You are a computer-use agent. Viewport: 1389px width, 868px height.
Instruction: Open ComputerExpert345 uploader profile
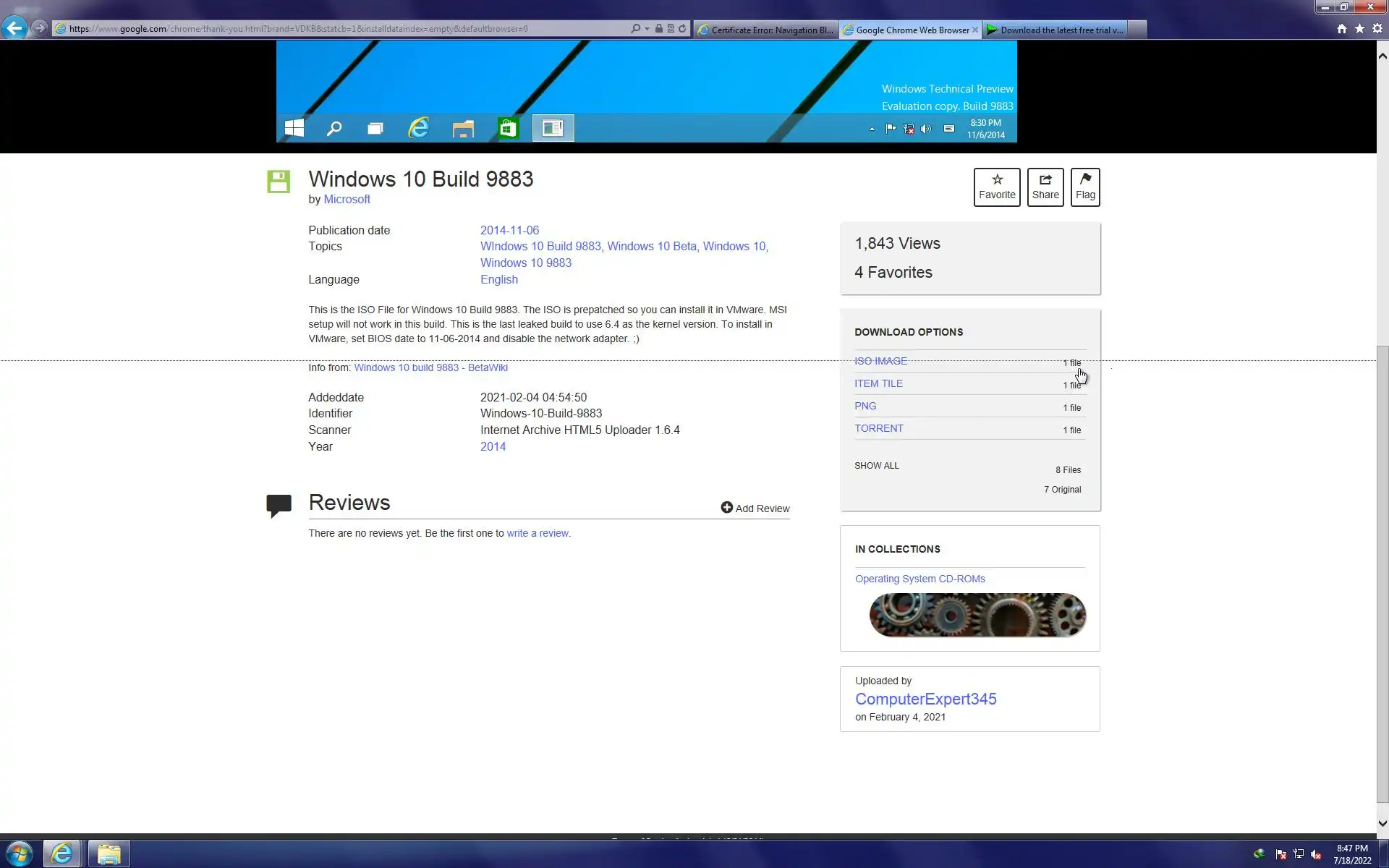point(925,699)
